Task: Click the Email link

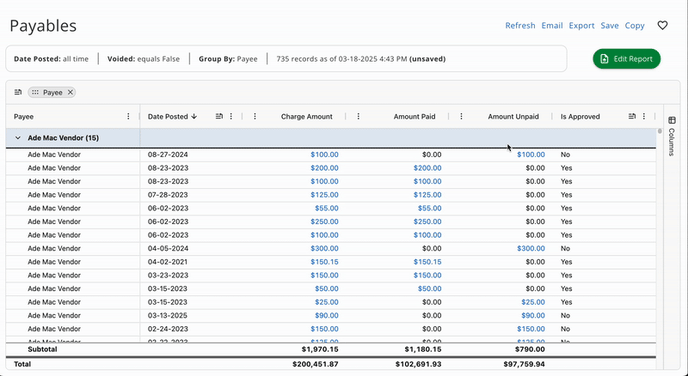Action: tap(552, 25)
